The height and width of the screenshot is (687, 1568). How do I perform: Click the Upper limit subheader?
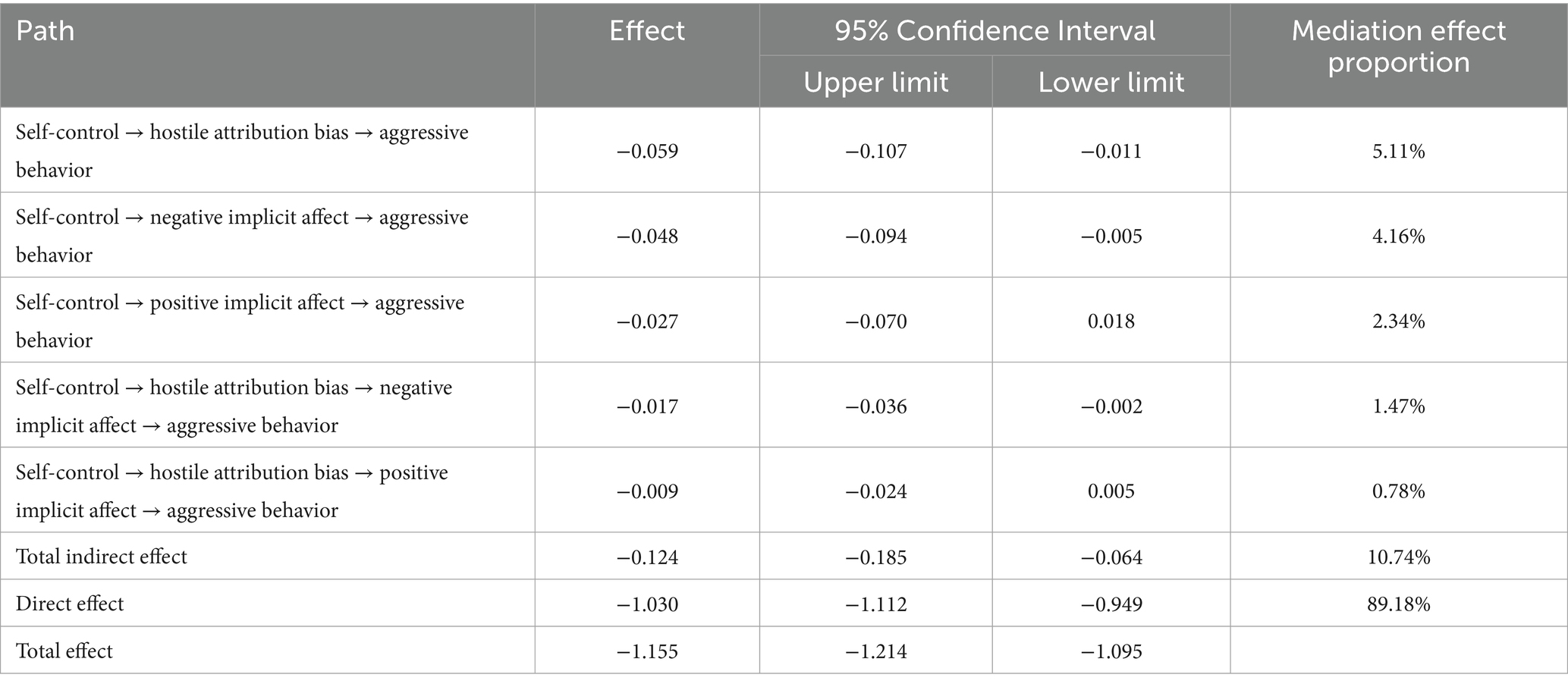875,82
